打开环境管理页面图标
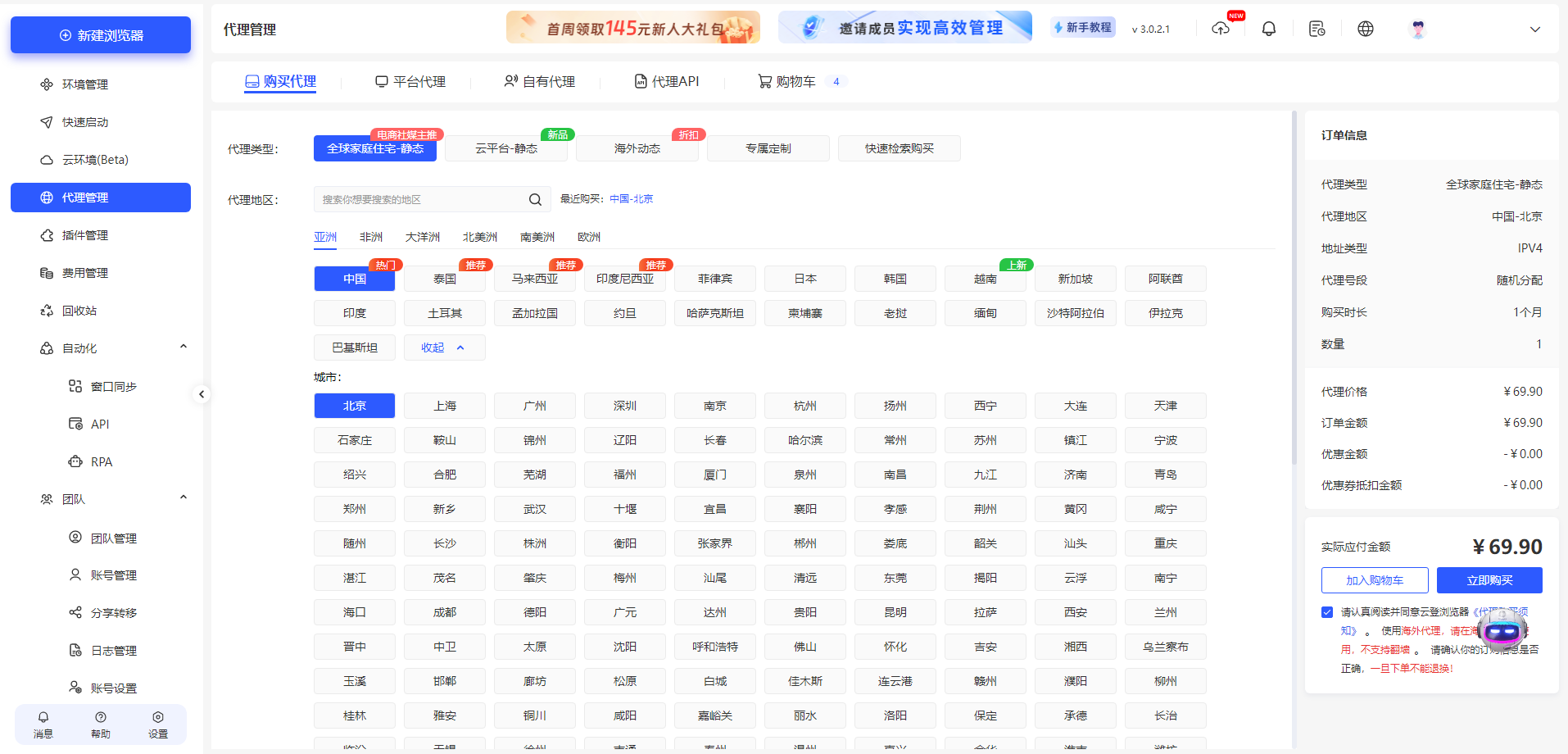Image resolution: width=1568 pixels, height=754 pixels. point(46,84)
